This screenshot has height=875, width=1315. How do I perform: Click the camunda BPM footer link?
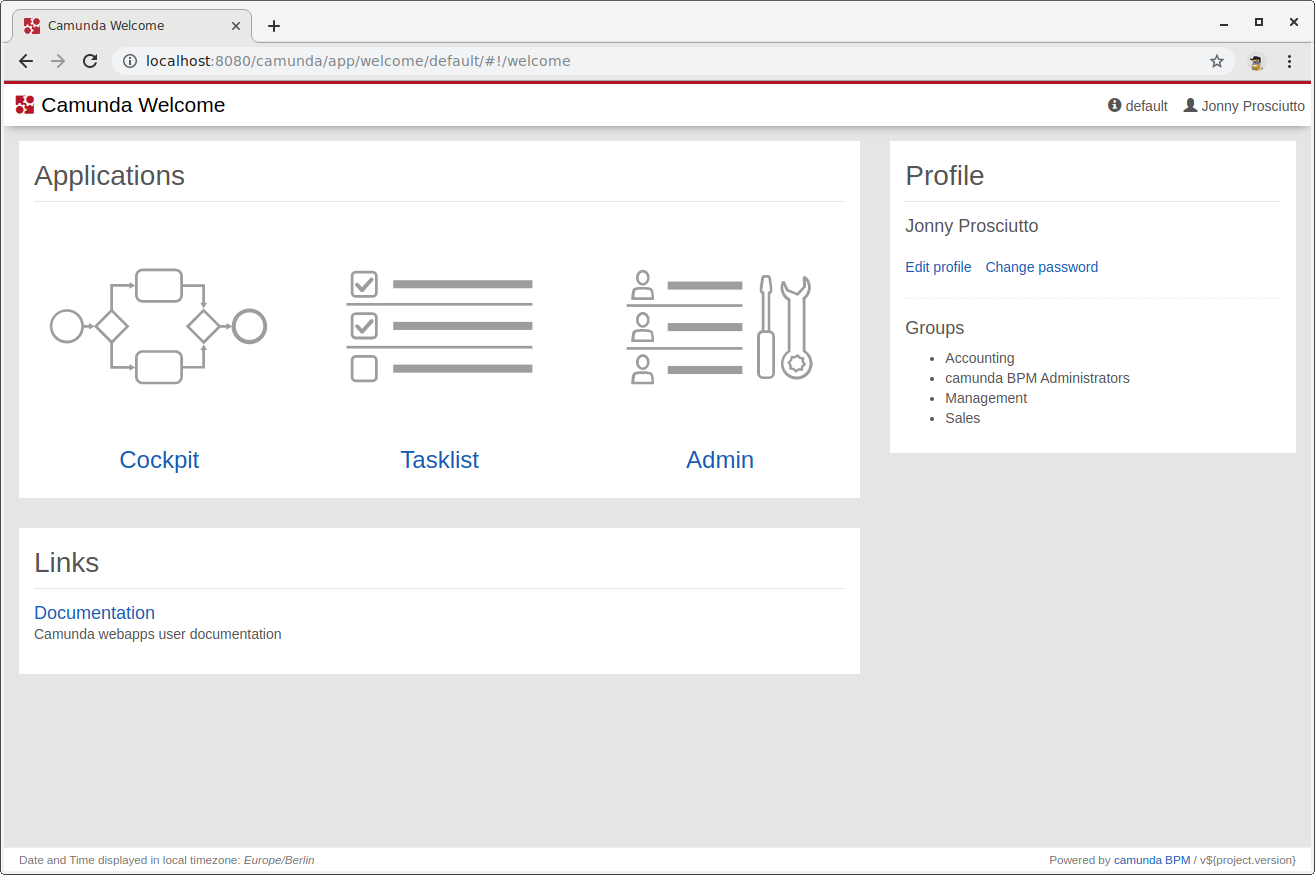pyautogui.click(x=1152, y=860)
